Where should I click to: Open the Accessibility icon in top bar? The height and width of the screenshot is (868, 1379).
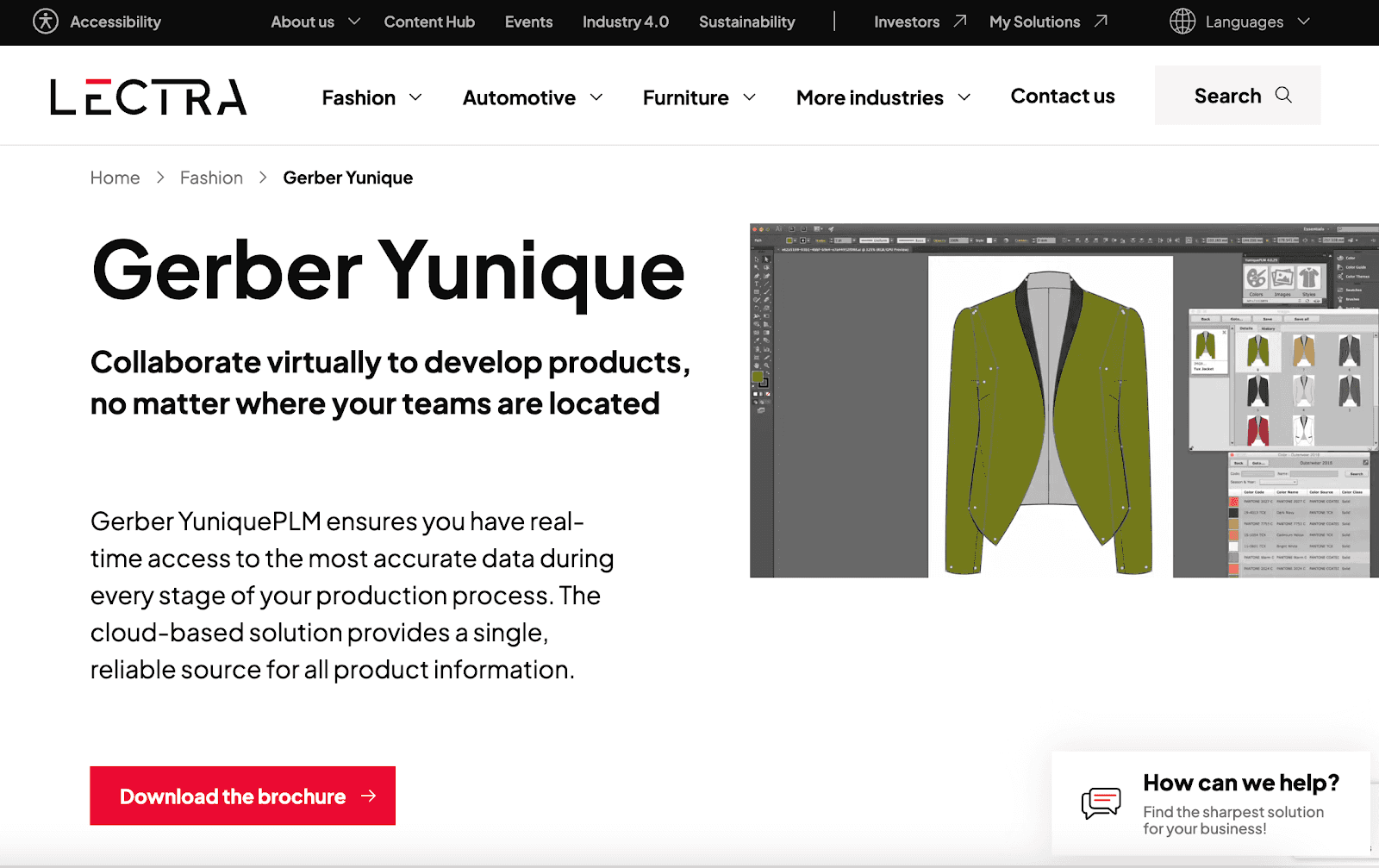pos(46,21)
